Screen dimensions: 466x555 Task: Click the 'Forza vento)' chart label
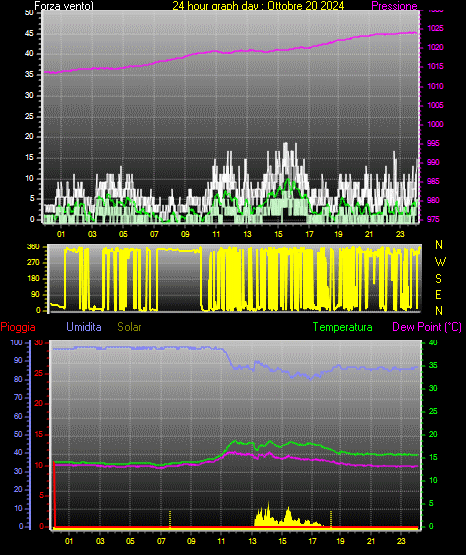point(64,6)
